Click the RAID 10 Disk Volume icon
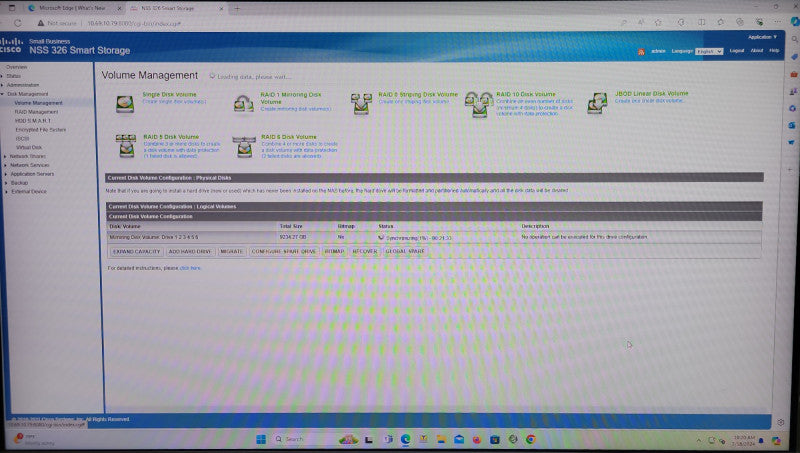800x453 pixels. pos(479,105)
